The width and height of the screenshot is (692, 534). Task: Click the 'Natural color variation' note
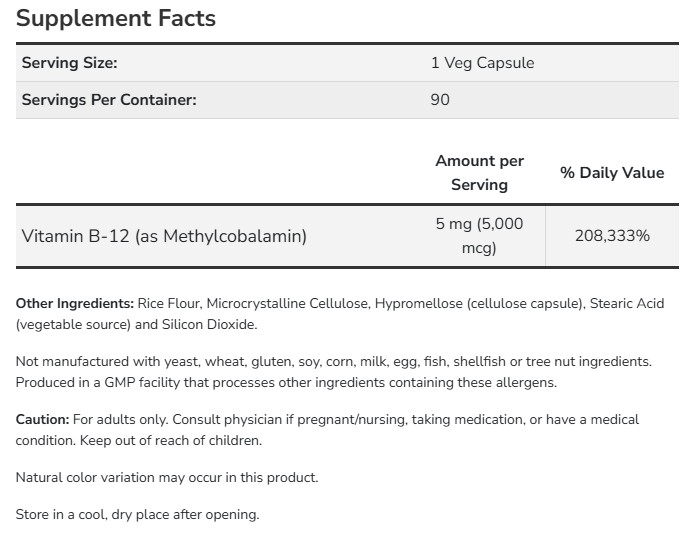[167, 478]
